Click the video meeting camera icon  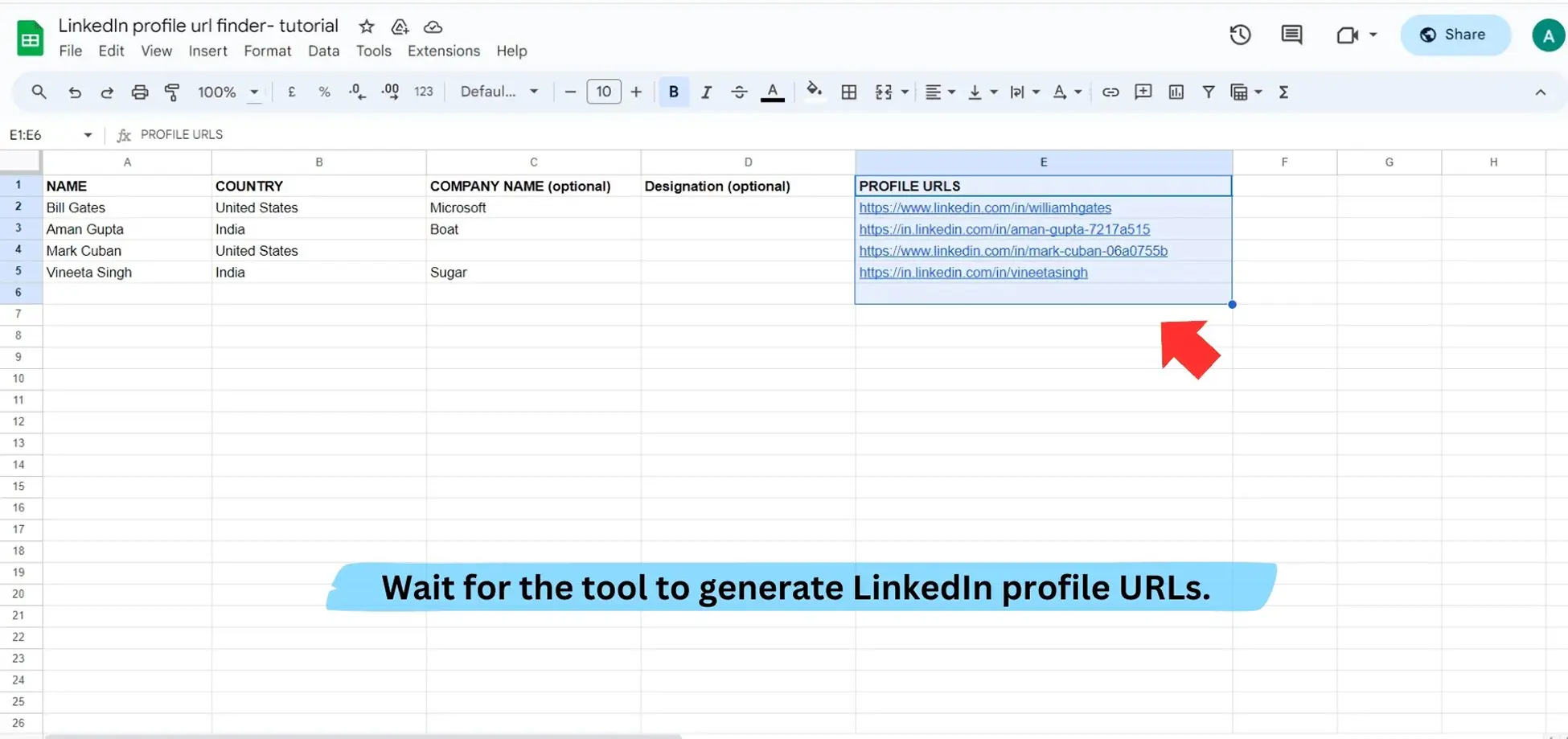point(1348,35)
